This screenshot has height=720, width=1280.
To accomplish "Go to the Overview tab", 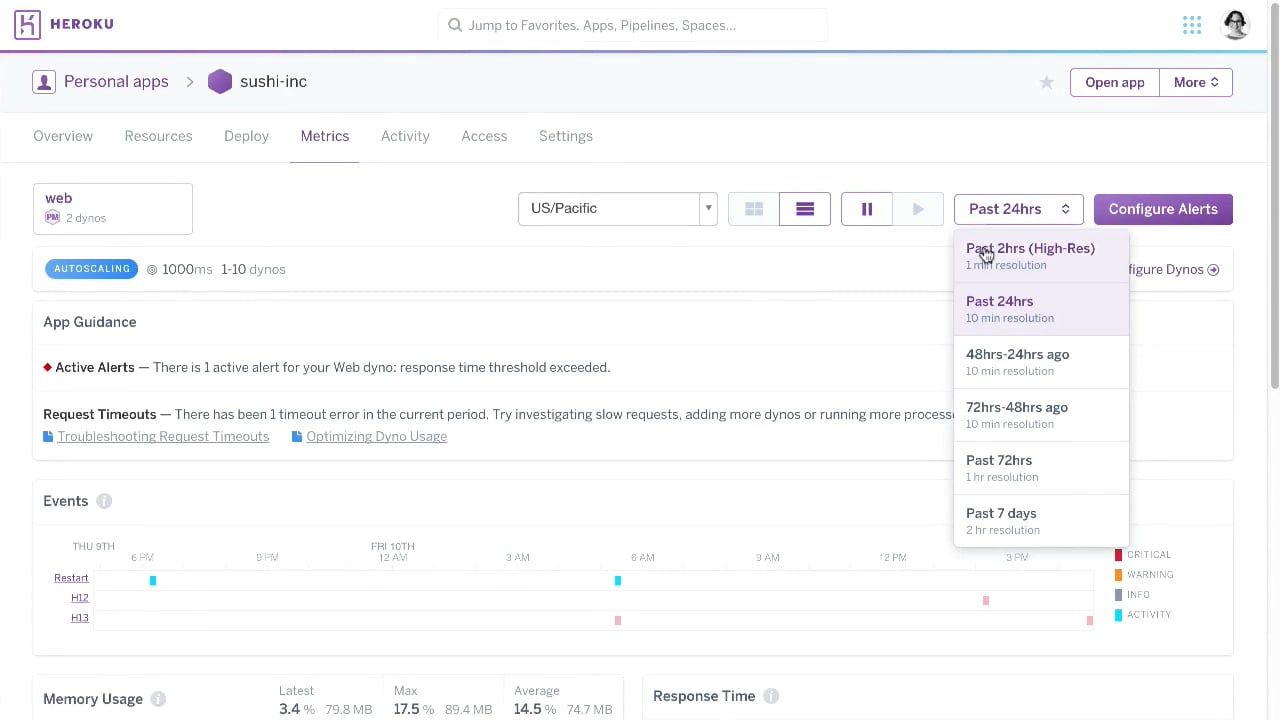I will pyautogui.click(x=63, y=136).
